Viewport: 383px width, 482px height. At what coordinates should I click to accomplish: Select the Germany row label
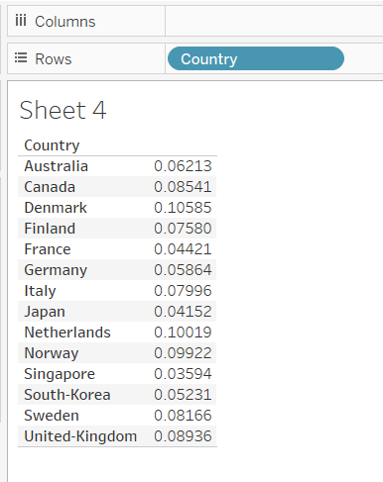click(56, 270)
